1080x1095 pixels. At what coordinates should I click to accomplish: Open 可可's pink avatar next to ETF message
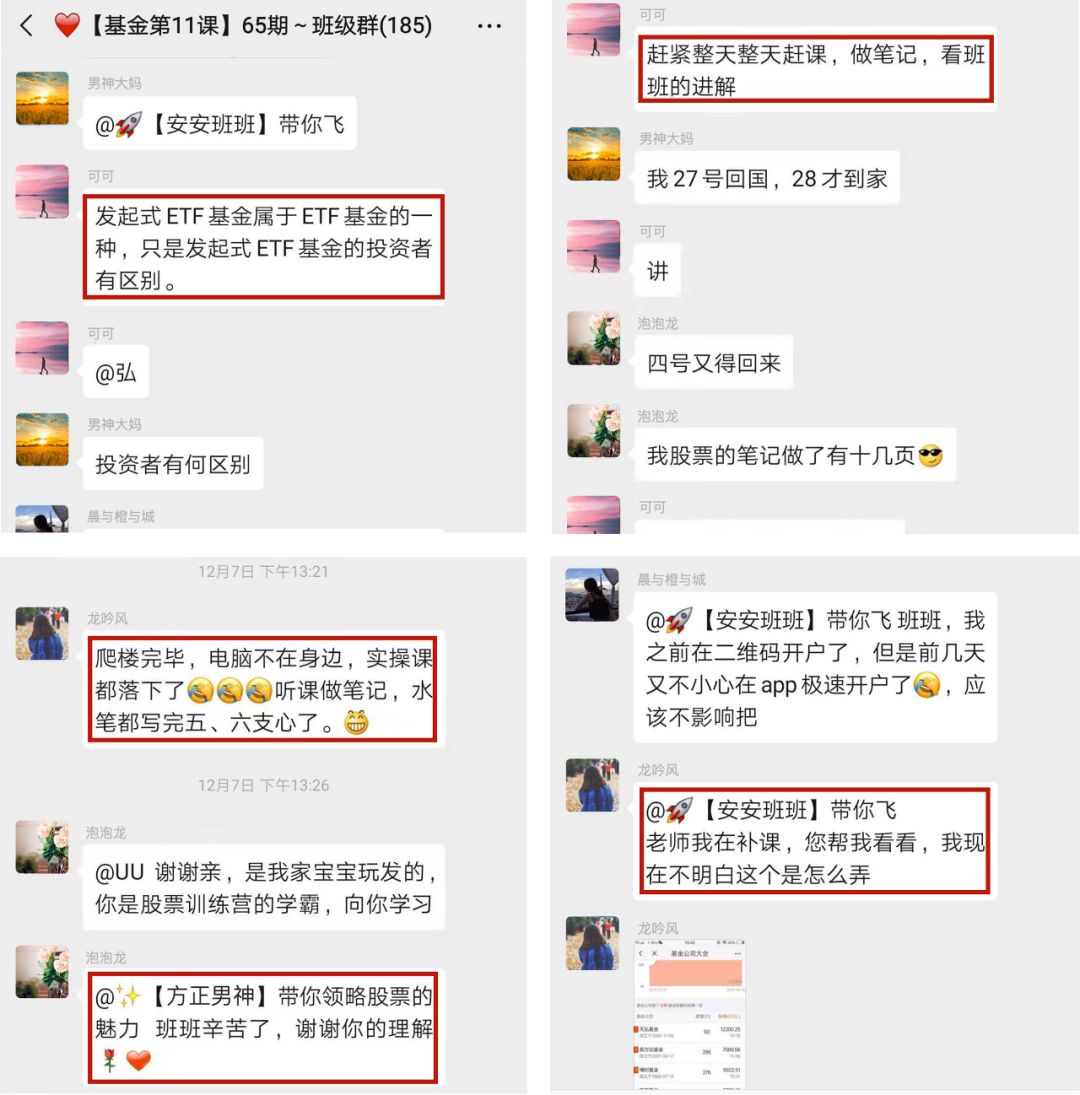tap(42, 191)
